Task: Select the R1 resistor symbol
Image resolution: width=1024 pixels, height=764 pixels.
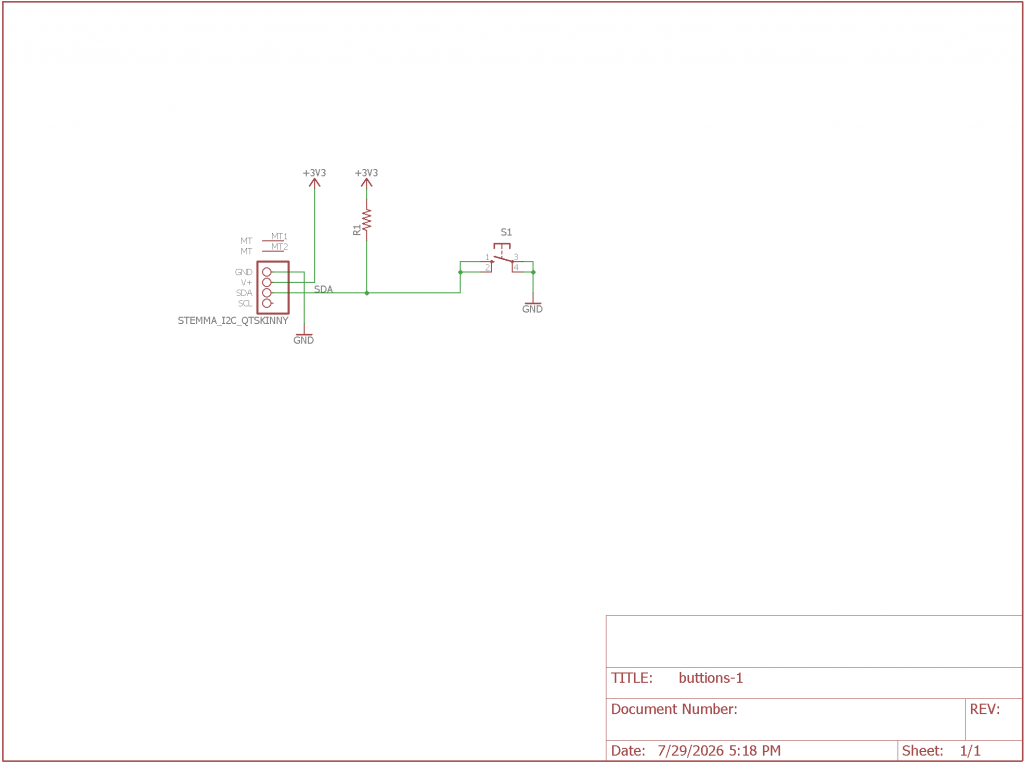Action: (366, 220)
